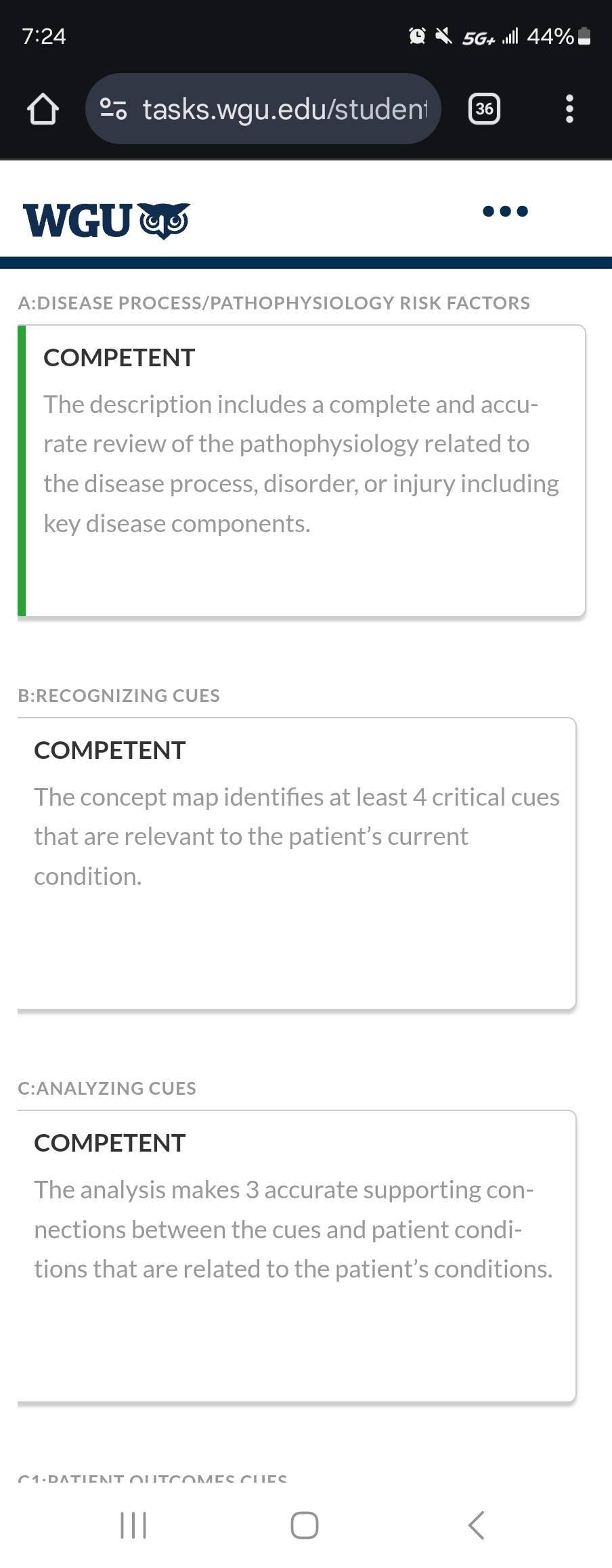Open the tab switcher showing 36 tabs
The width and height of the screenshot is (612, 1568).
pyautogui.click(x=485, y=108)
